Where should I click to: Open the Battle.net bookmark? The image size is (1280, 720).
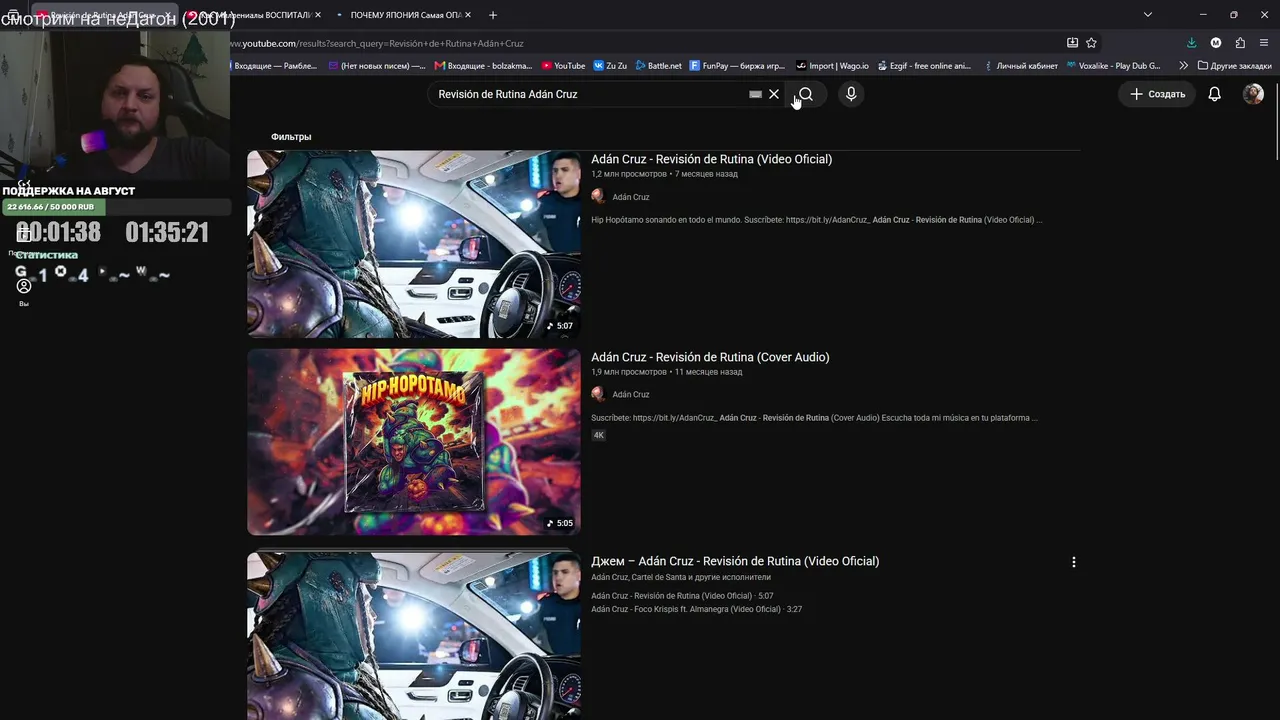[658, 66]
